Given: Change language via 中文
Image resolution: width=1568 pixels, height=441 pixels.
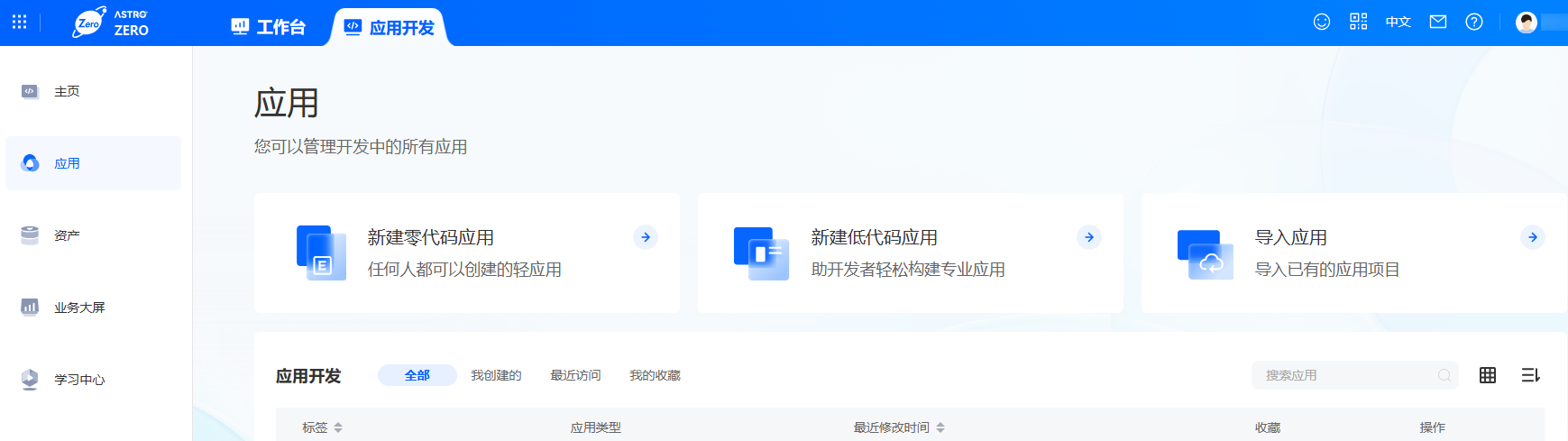Looking at the screenshot, I should (1398, 22).
